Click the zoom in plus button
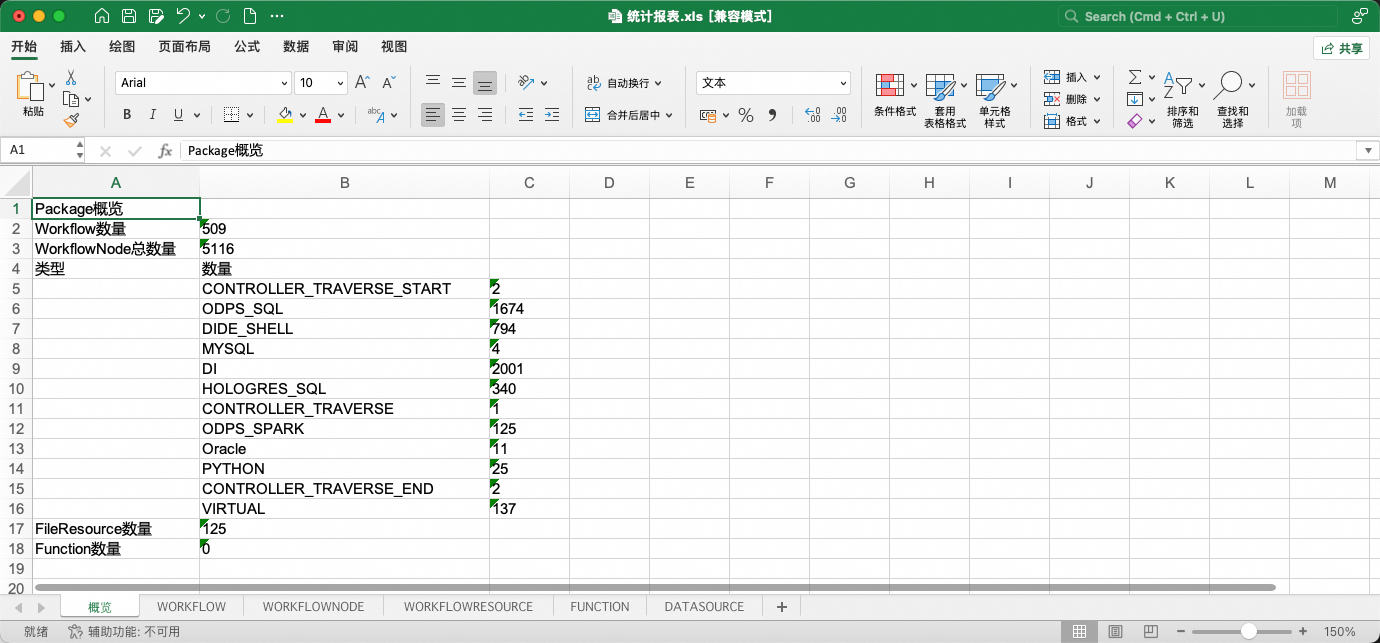This screenshot has width=1380, height=643. [x=1302, y=632]
